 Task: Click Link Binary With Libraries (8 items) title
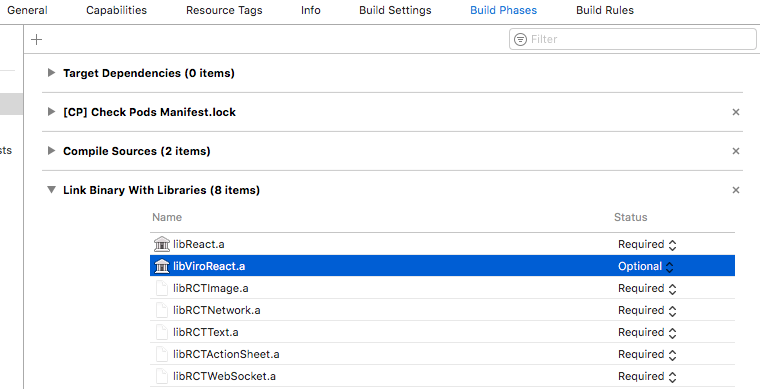[x=161, y=190]
